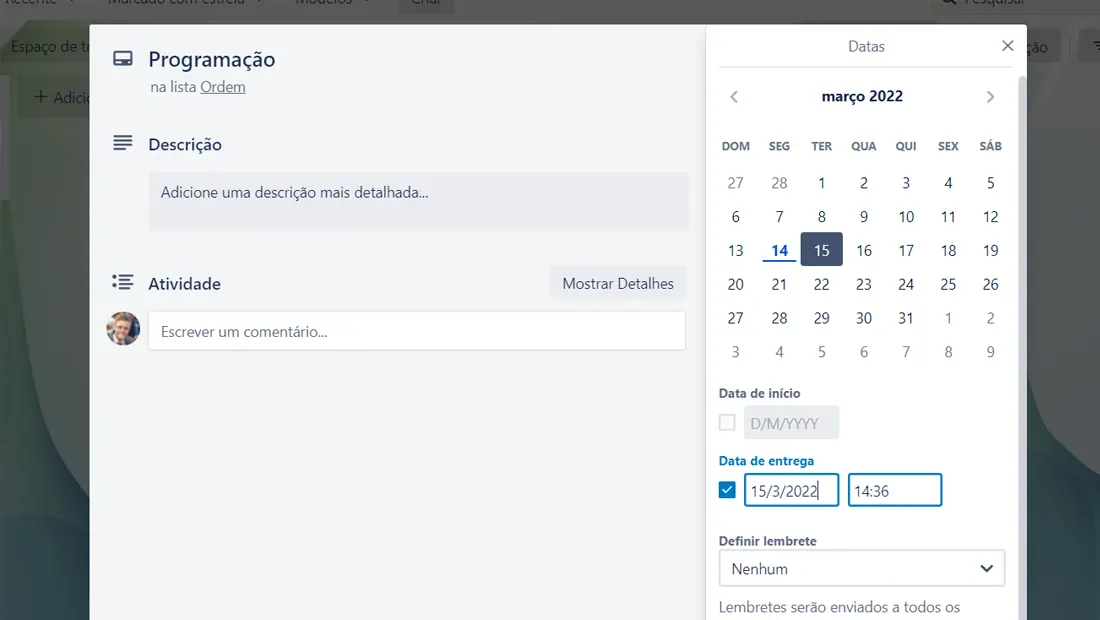
Task: Select March 31 in calendar
Action: 906,318
